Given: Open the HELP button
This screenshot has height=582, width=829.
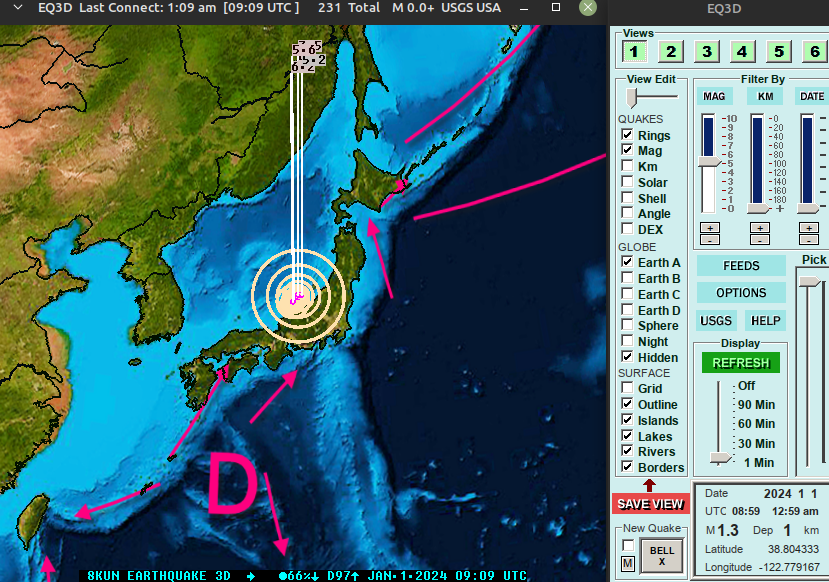Looking at the screenshot, I should pos(766,321).
